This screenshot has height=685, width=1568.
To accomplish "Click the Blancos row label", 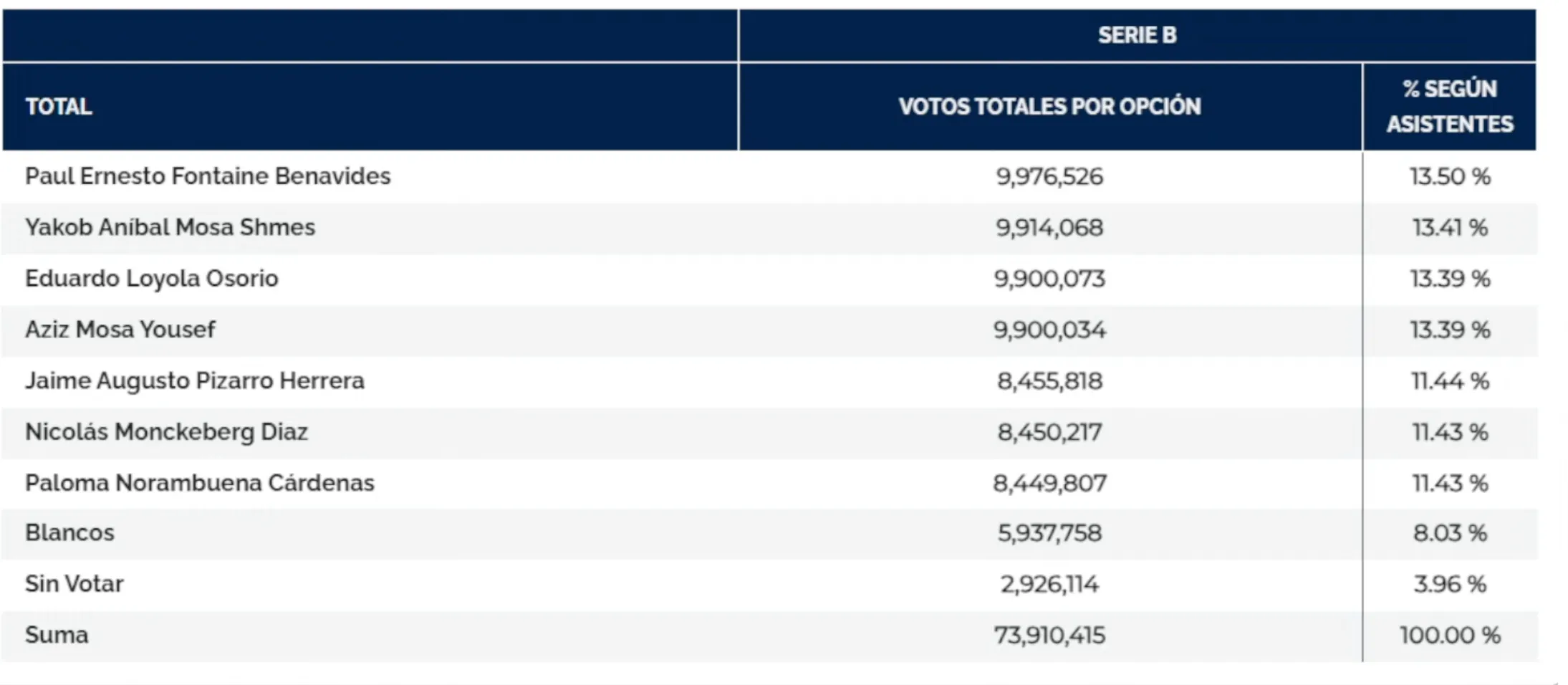I will click(x=69, y=533).
